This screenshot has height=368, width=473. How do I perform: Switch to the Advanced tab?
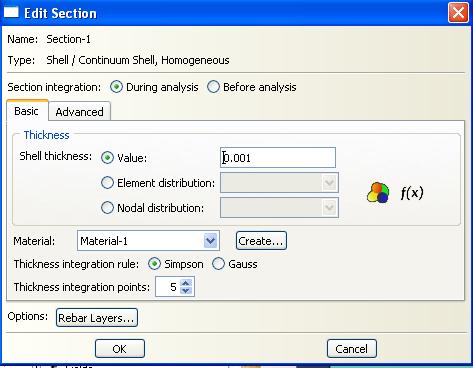[x=79, y=112]
